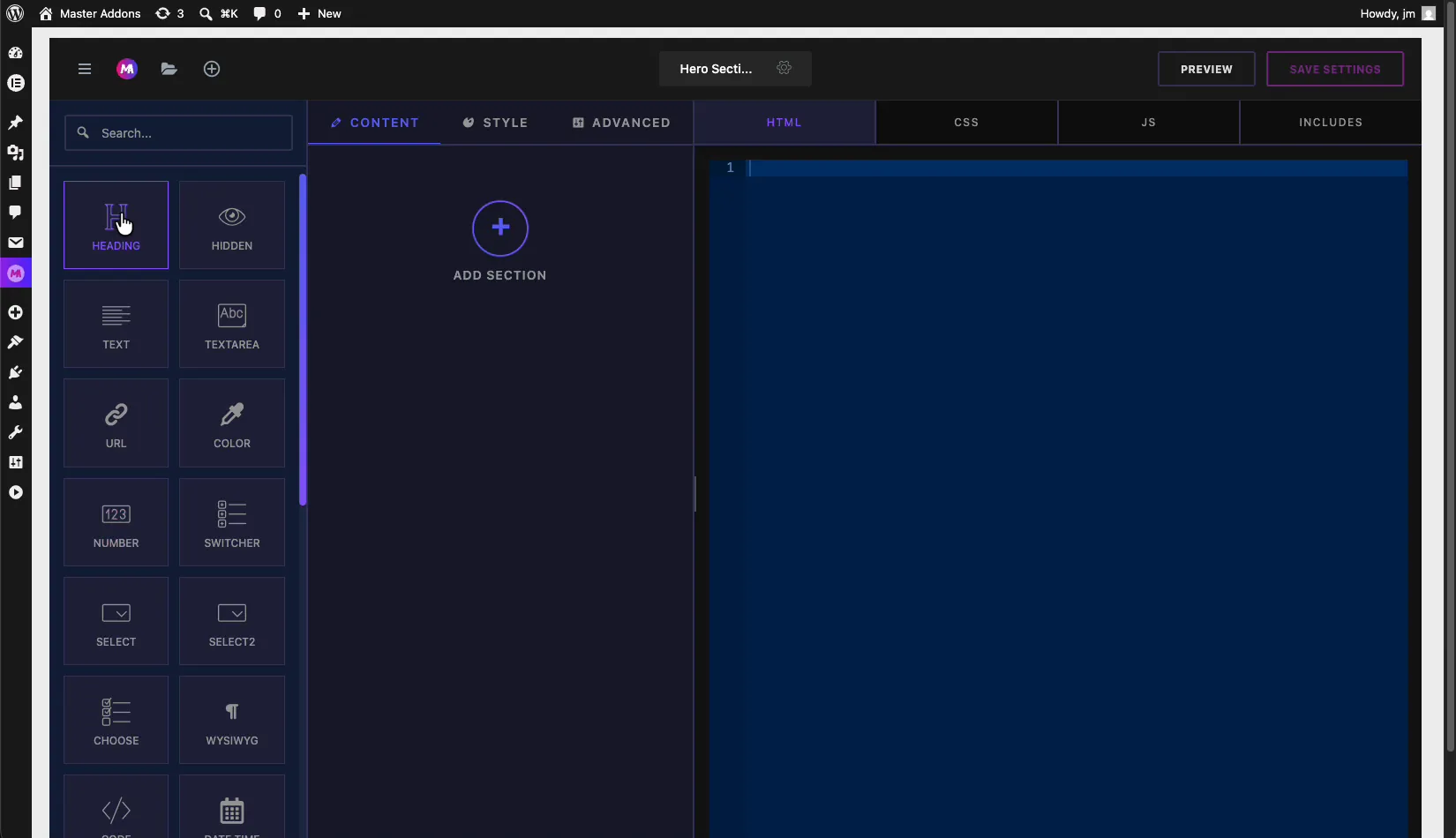The width and height of the screenshot is (1456, 838).
Task: Click into the HTML code editor line 1
Action: [x=1077, y=168]
